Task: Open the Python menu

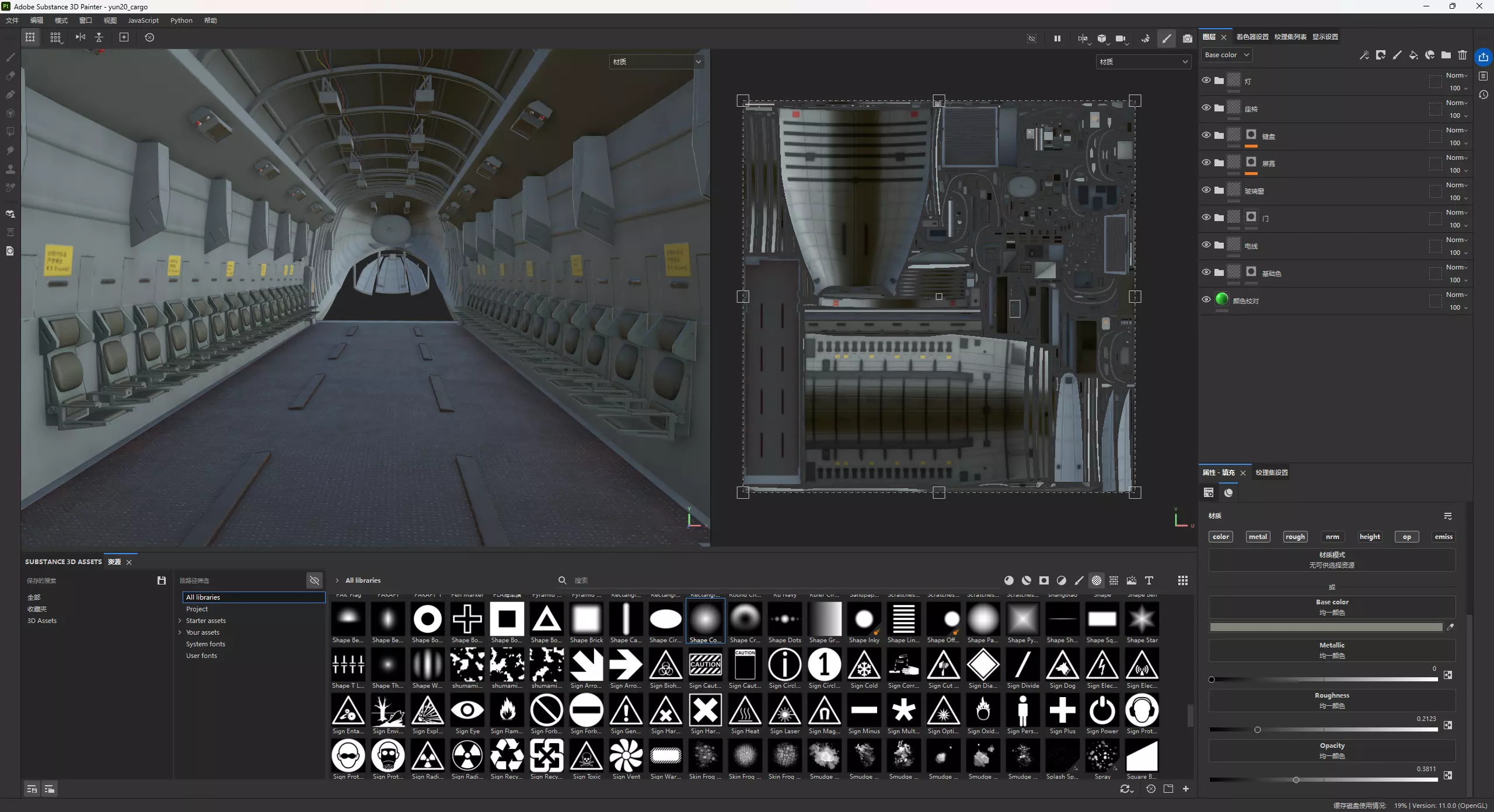Action: point(181,20)
